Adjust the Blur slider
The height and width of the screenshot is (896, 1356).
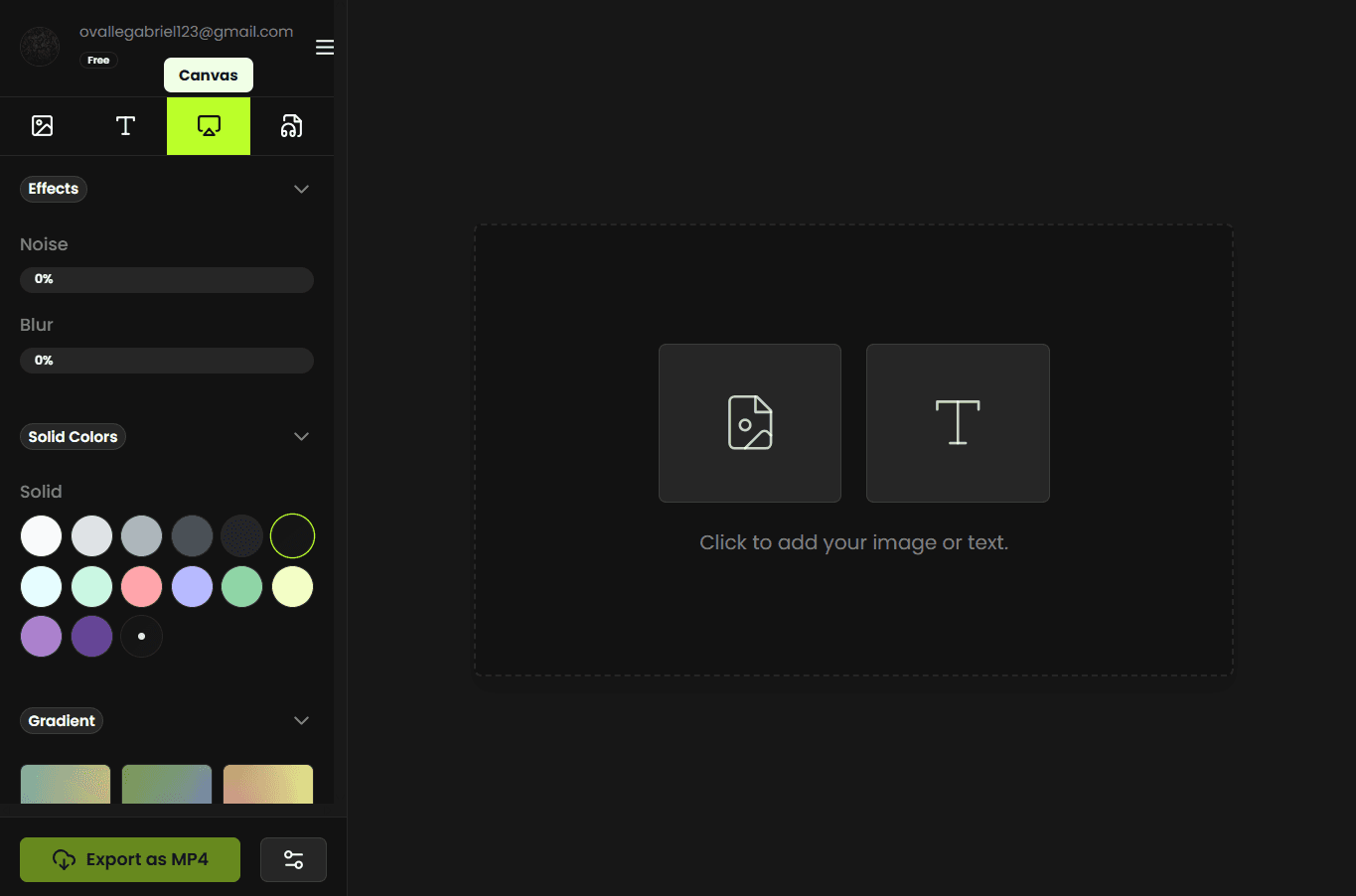[x=167, y=361]
